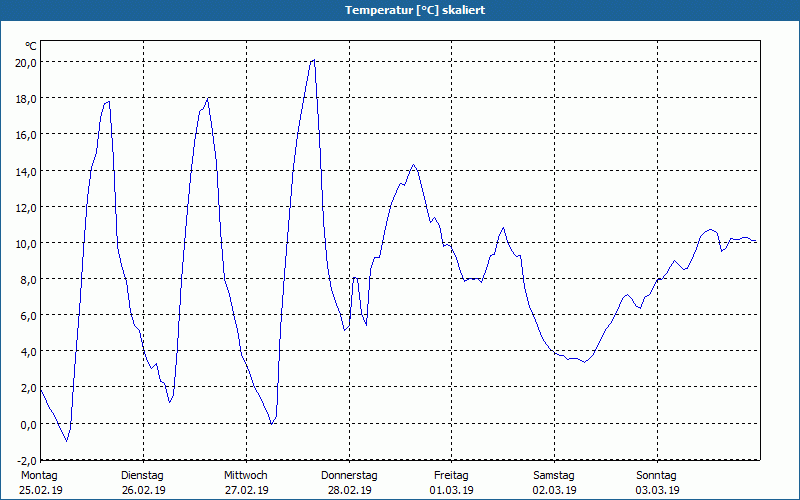Click the 14 °C peak on Thursday's curve
The image size is (800, 500).
(413, 165)
